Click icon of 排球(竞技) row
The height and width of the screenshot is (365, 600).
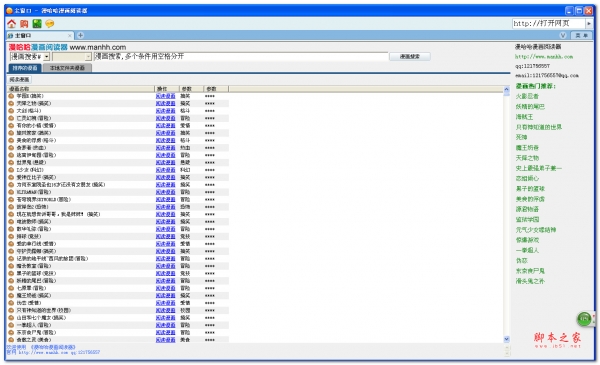11,236
